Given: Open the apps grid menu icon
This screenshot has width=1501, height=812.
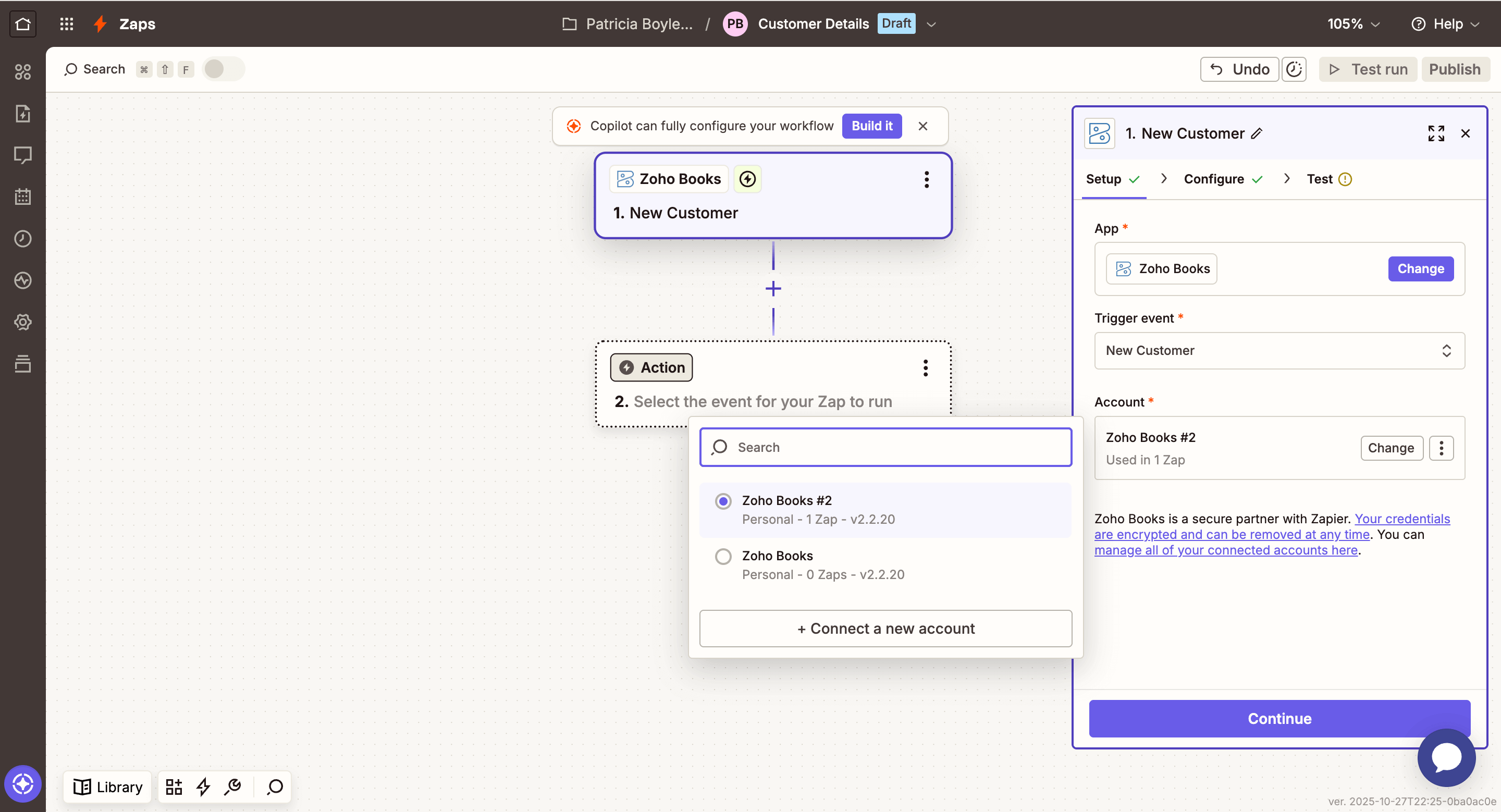Looking at the screenshot, I should tap(66, 24).
